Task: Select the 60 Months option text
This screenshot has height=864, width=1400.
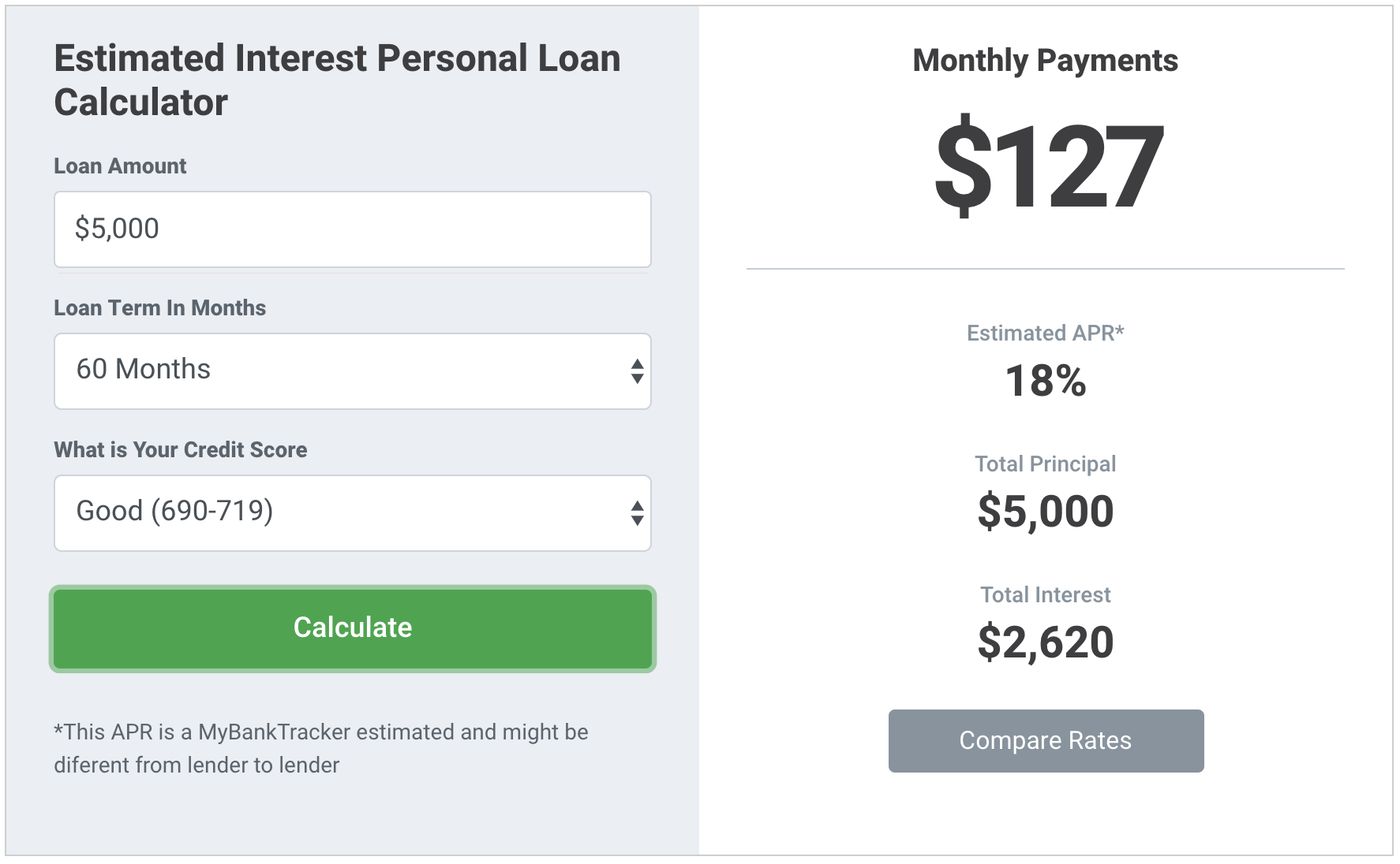Action: pyautogui.click(x=144, y=370)
